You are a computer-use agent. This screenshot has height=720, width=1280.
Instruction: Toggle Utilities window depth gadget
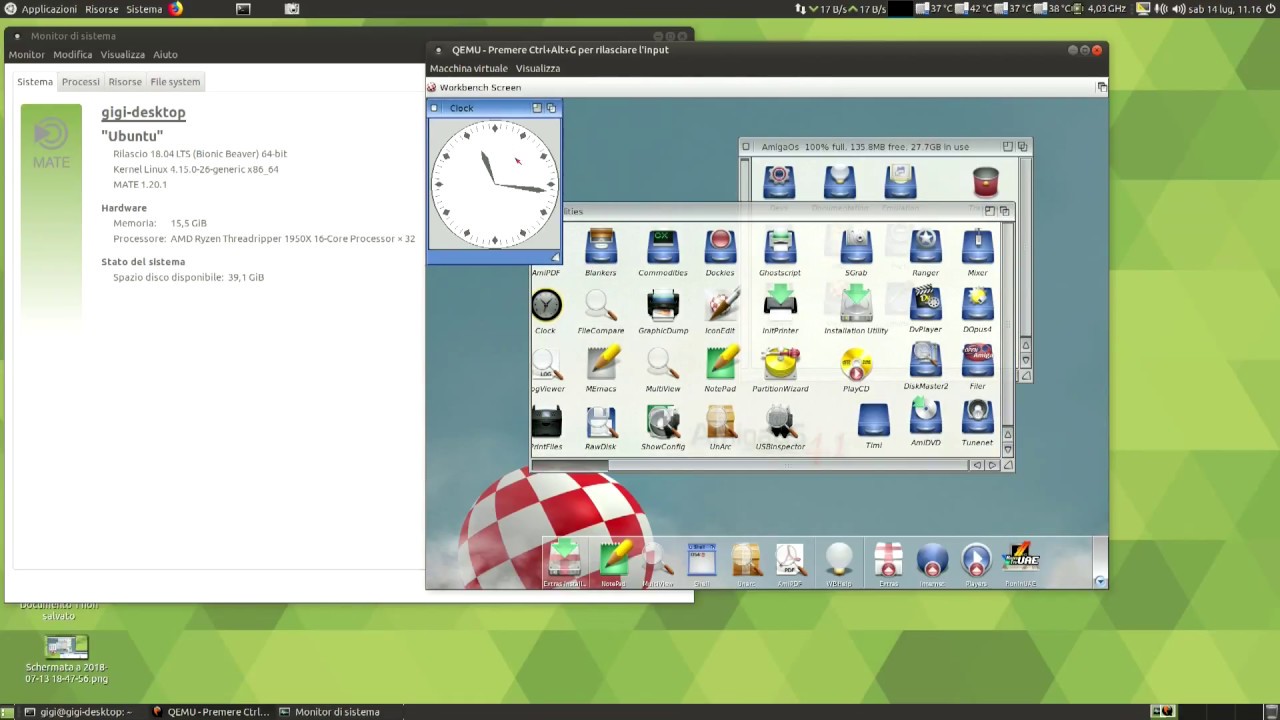(1005, 210)
